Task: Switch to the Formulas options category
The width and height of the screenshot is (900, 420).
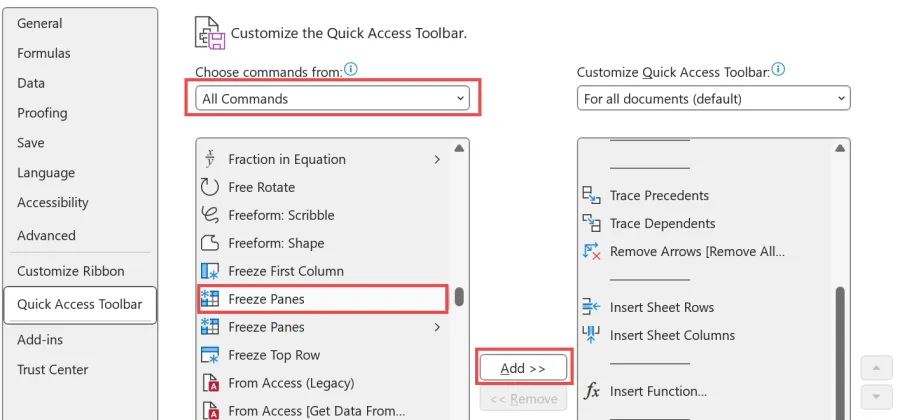Action: coord(44,53)
